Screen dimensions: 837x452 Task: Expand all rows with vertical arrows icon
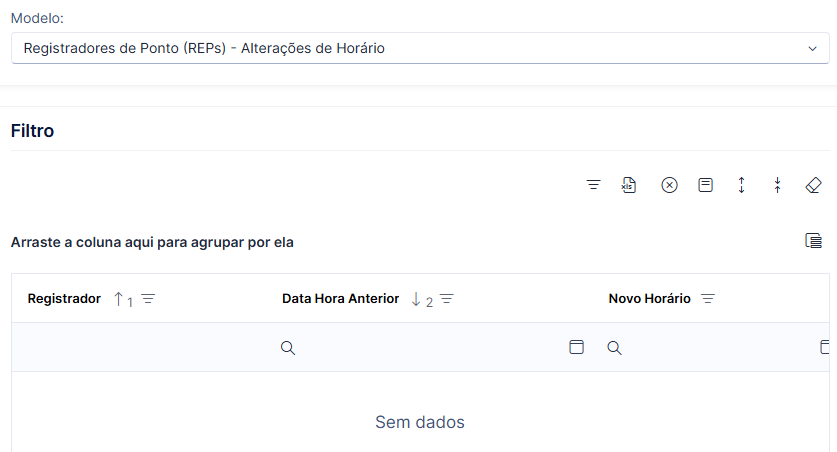[741, 185]
